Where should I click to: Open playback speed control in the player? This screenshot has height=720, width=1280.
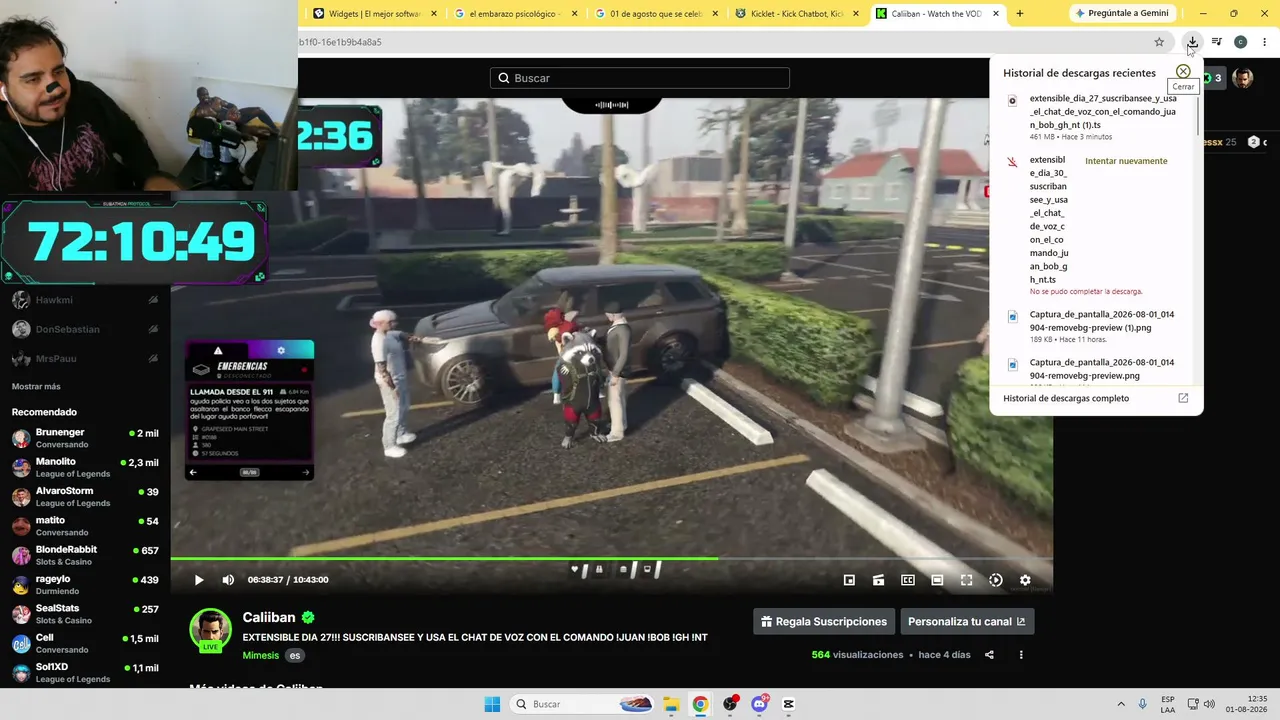pyautogui.click(x=996, y=580)
